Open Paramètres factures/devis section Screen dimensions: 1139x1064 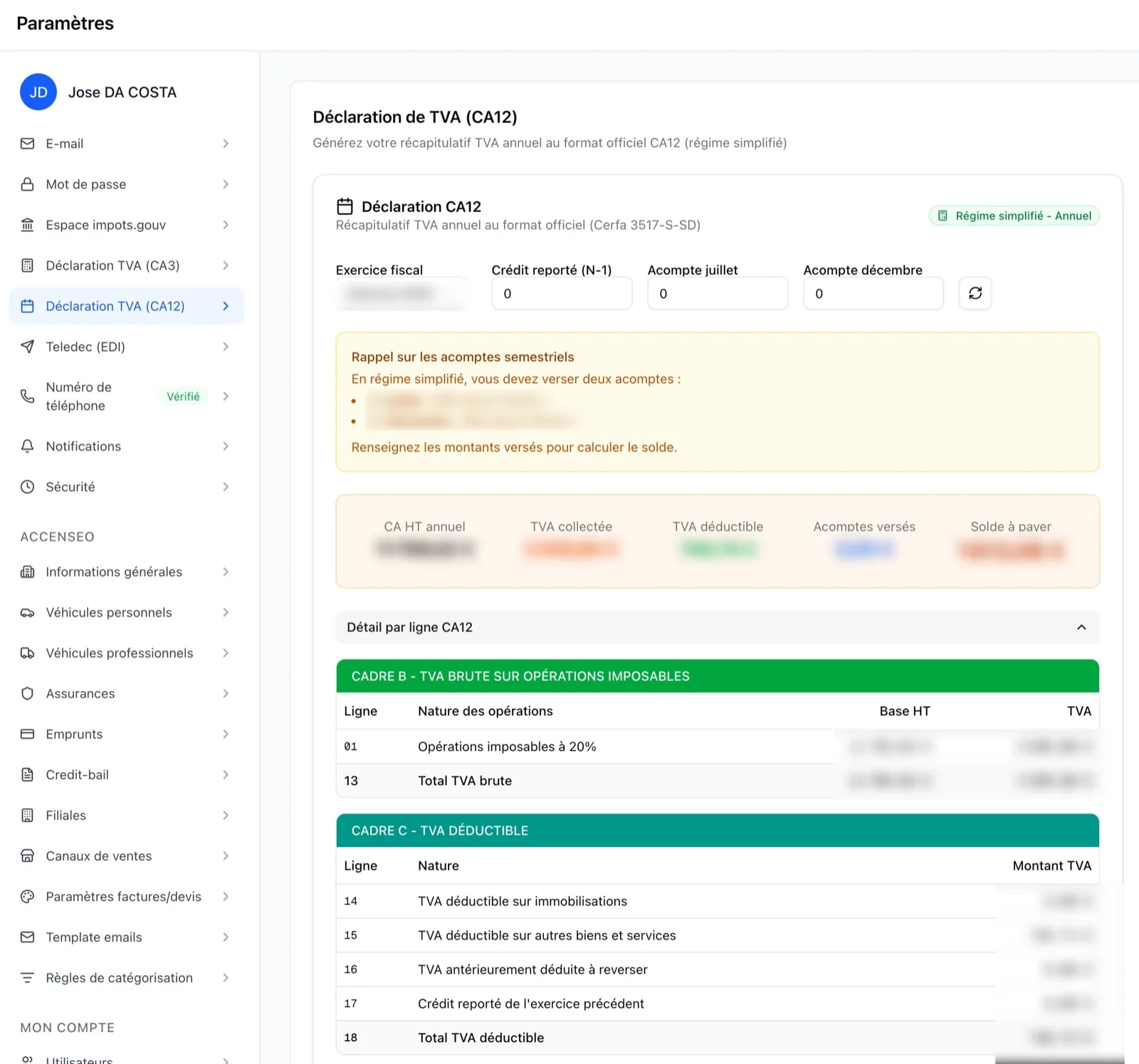123,897
